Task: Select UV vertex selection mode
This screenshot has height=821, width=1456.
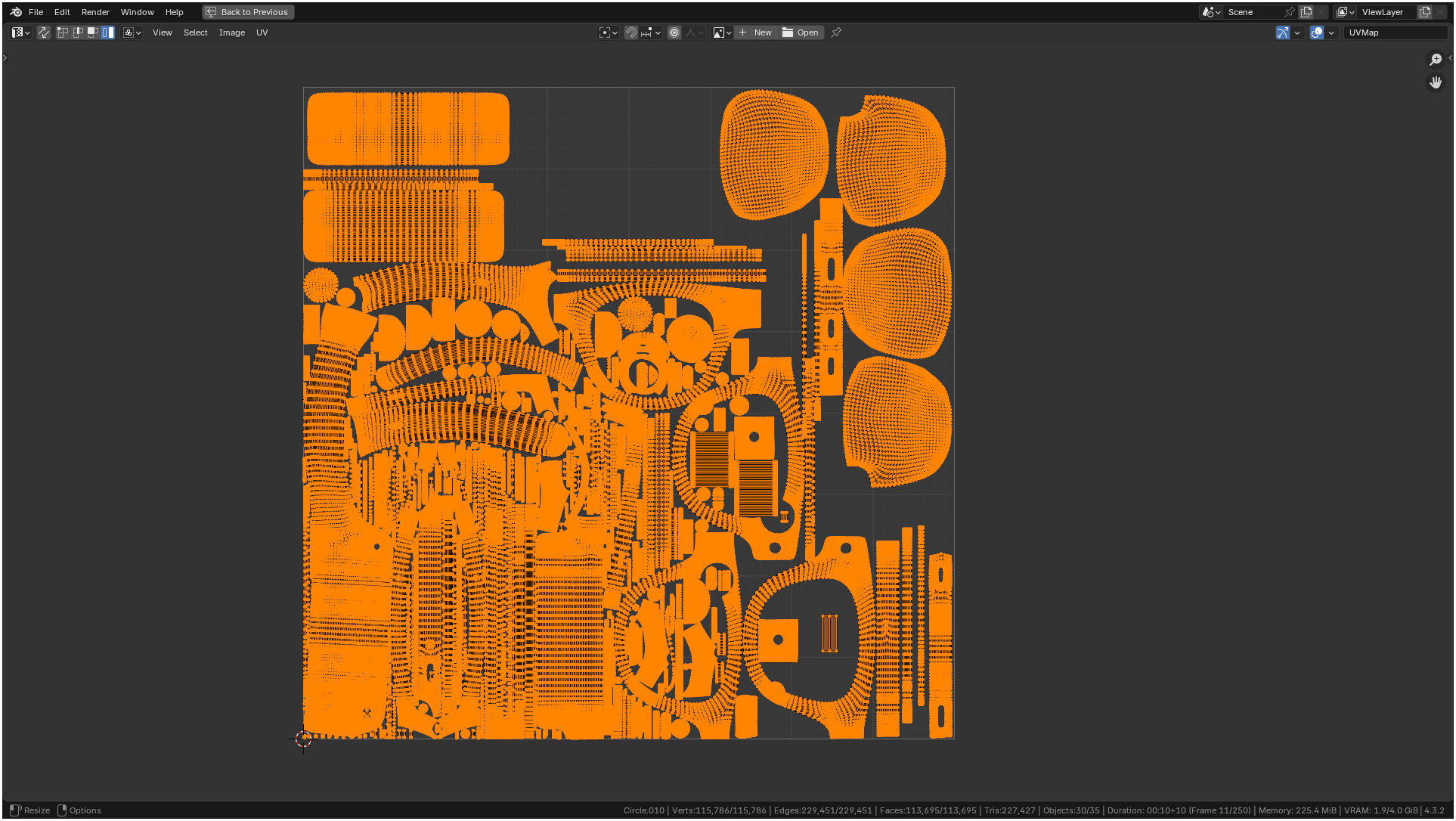Action: click(x=63, y=33)
